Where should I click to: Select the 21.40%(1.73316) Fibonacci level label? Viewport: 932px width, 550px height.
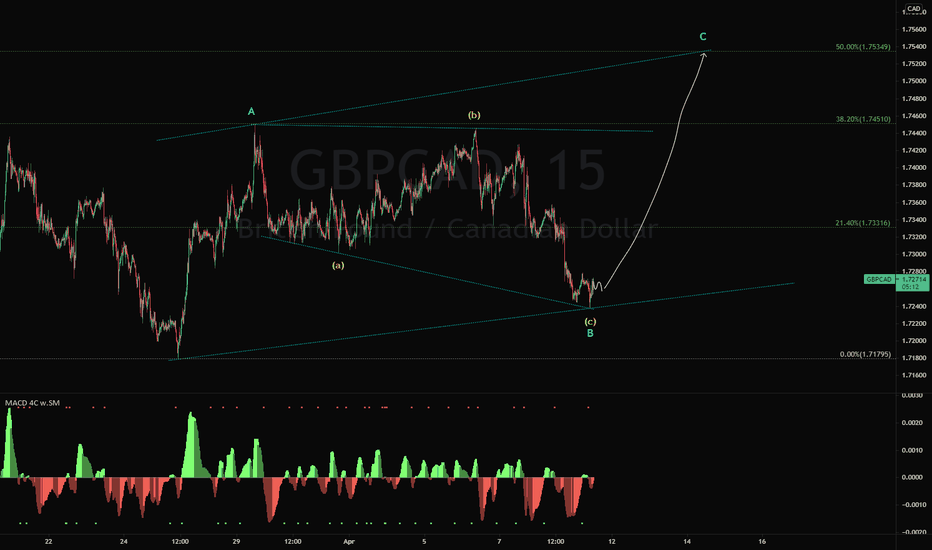tap(863, 223)
